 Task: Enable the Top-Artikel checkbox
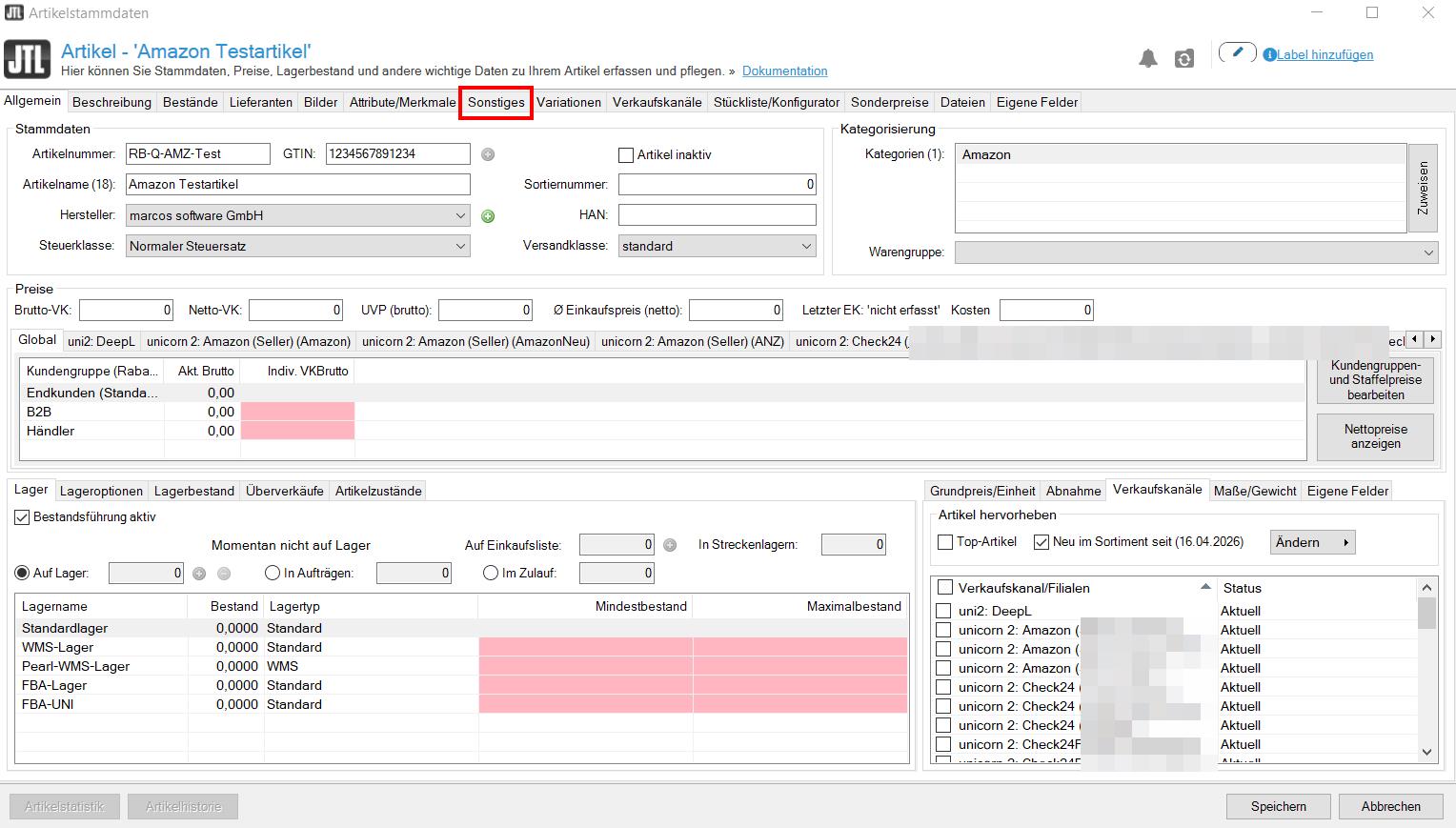945,542
